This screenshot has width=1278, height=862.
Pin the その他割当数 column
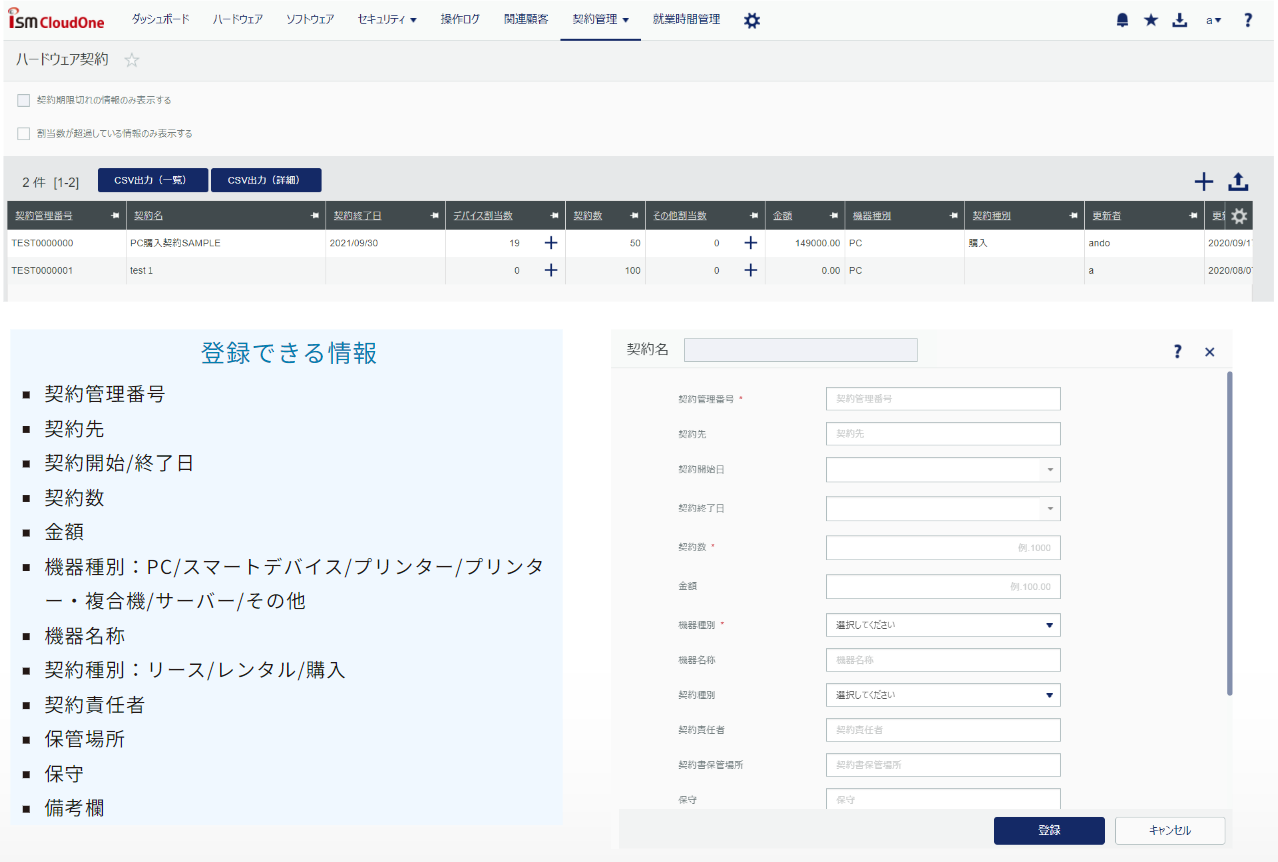[x=754, y=216]
